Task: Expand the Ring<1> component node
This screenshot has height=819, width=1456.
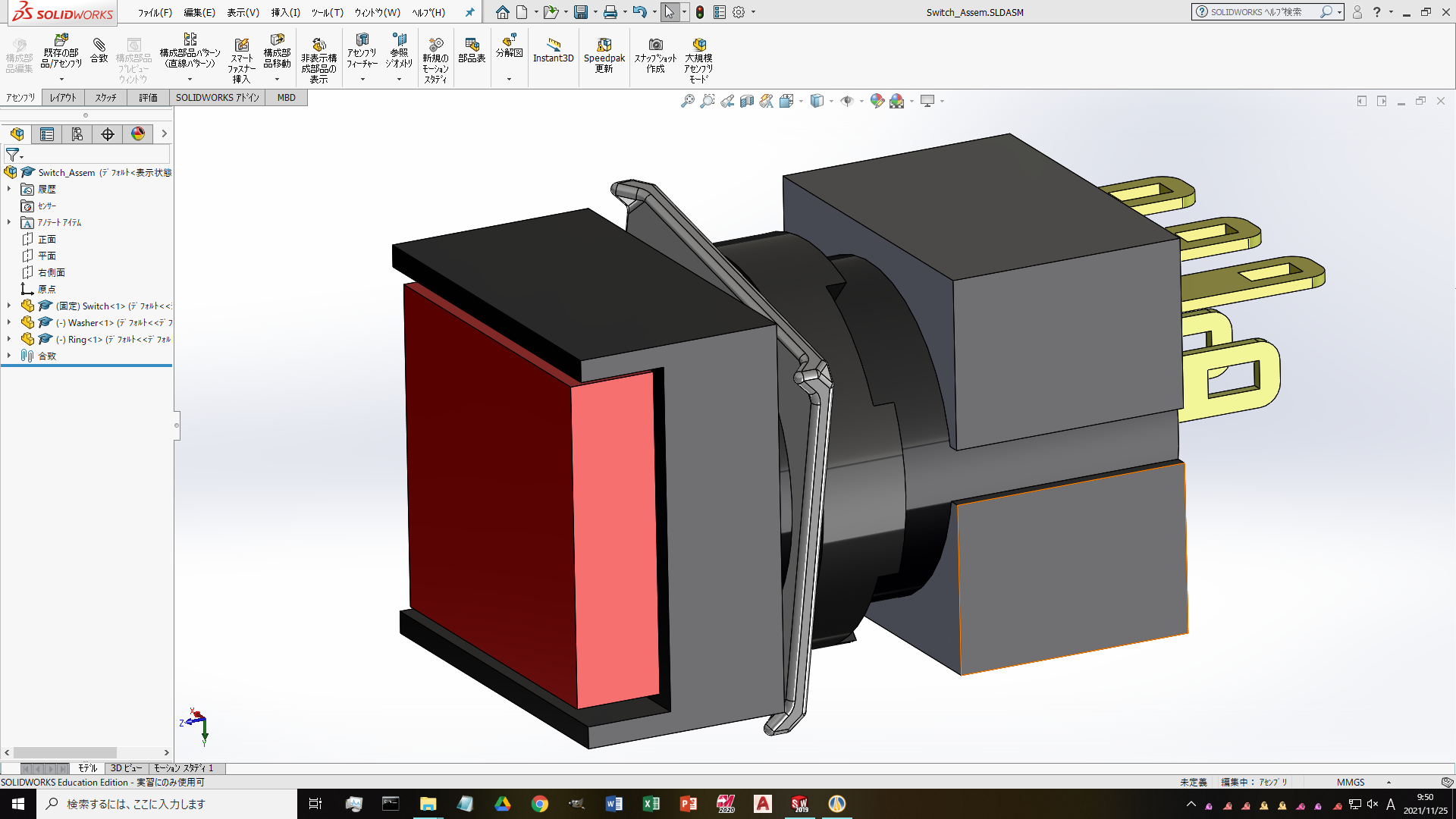Action: [9, 339]
